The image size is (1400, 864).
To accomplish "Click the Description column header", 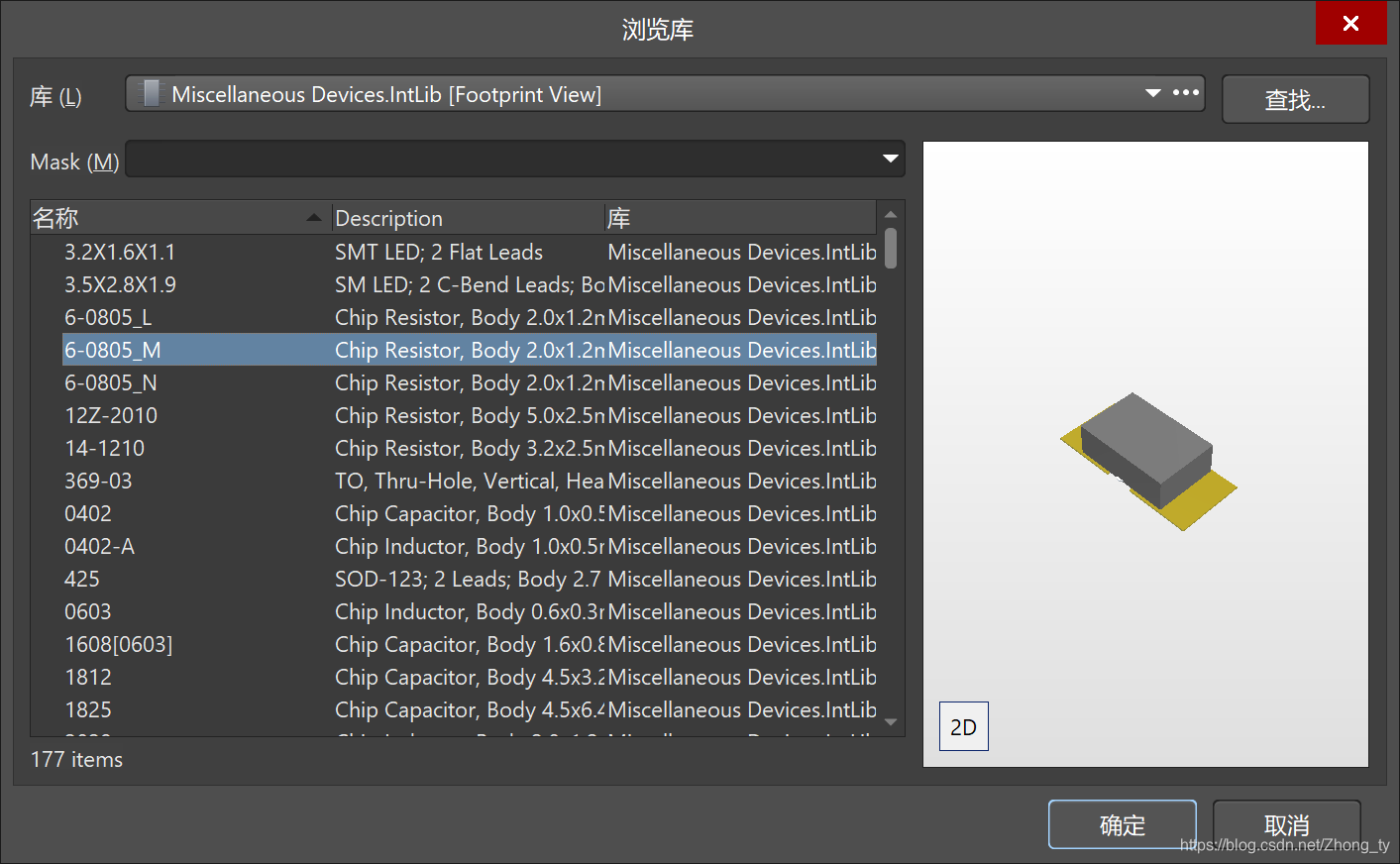I will click(466, 218).
